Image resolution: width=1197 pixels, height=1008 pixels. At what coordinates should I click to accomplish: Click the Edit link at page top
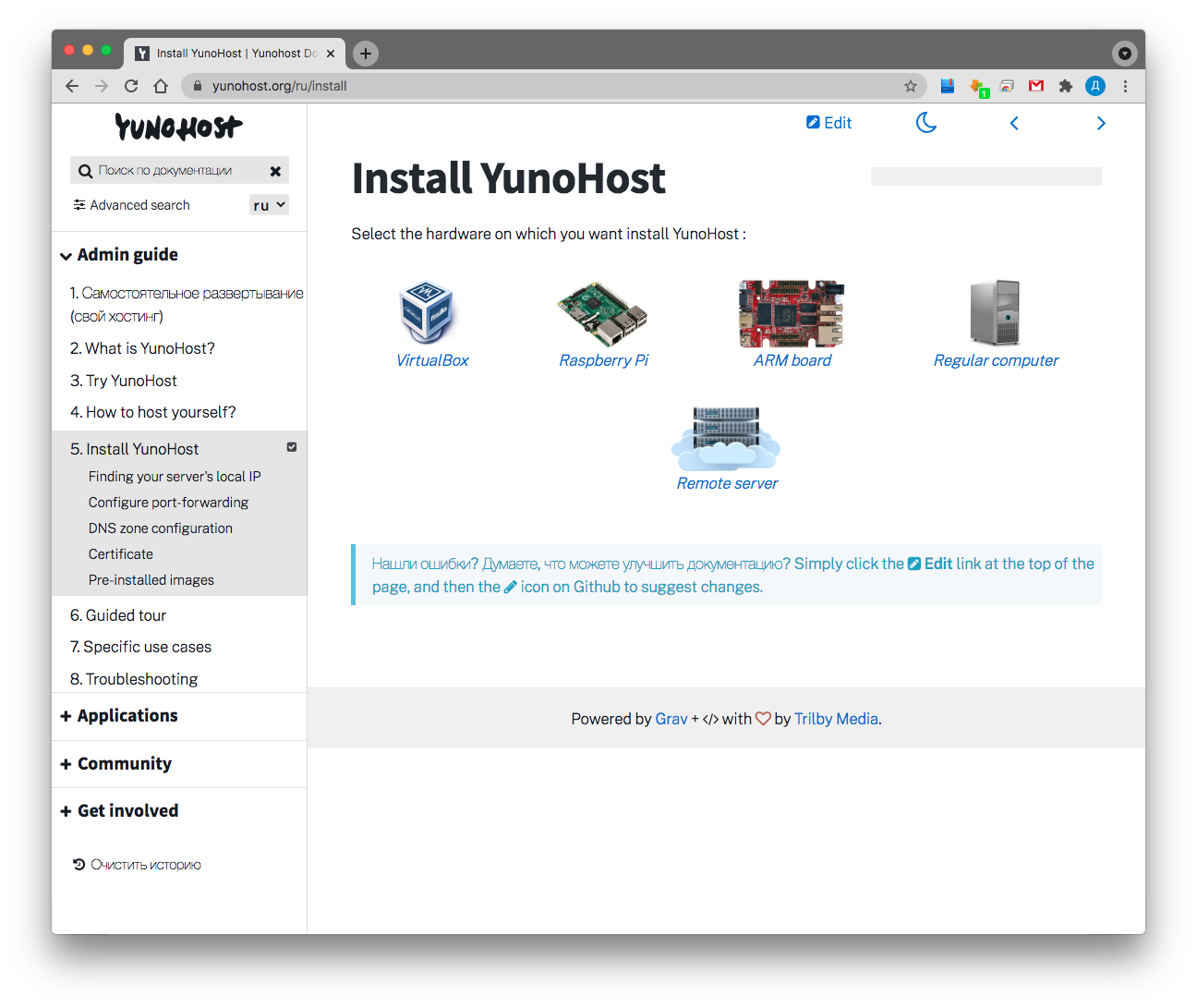coord(828,123)
